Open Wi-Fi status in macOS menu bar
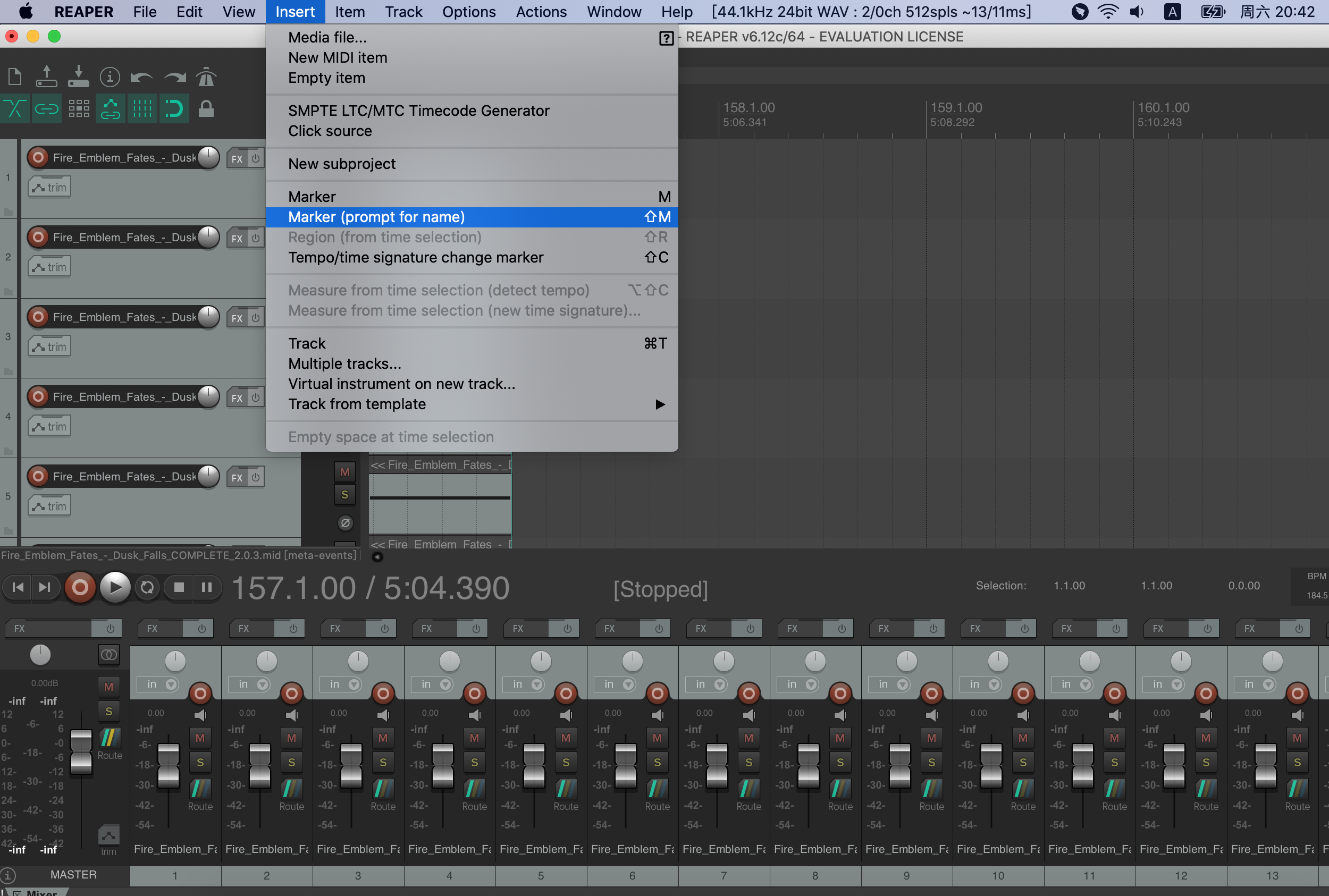The height and width of the screenshot is (896, 1329). click(1108, 12)
